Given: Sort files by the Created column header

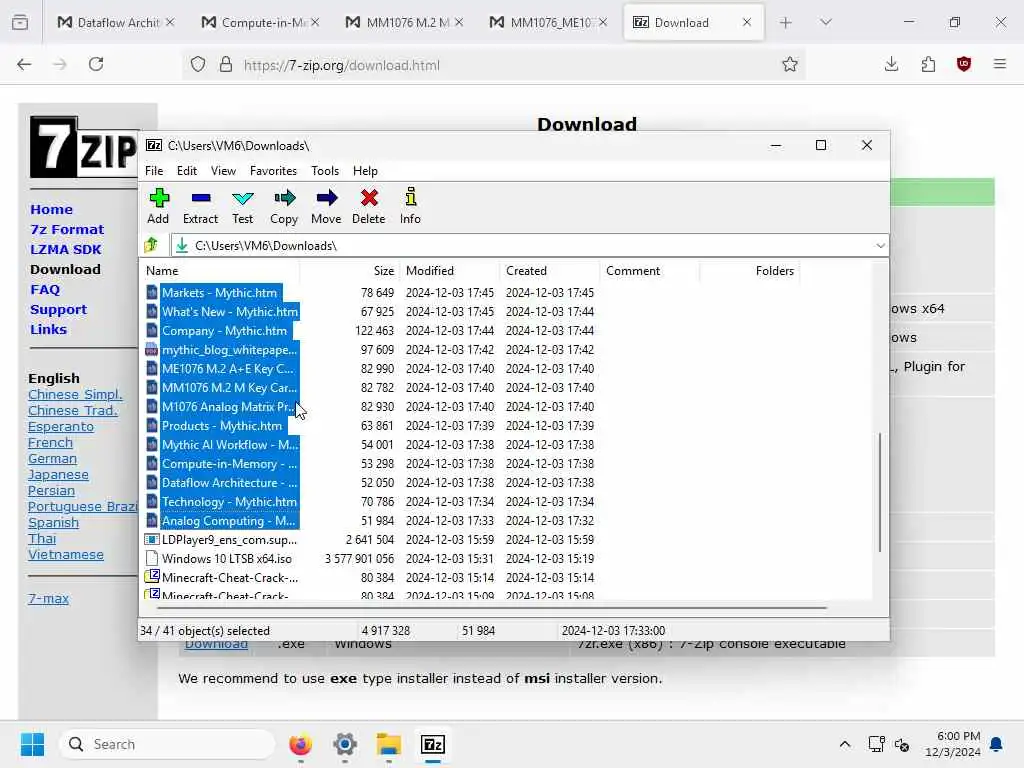Looking at the screenshot, I should click(549, 270).
